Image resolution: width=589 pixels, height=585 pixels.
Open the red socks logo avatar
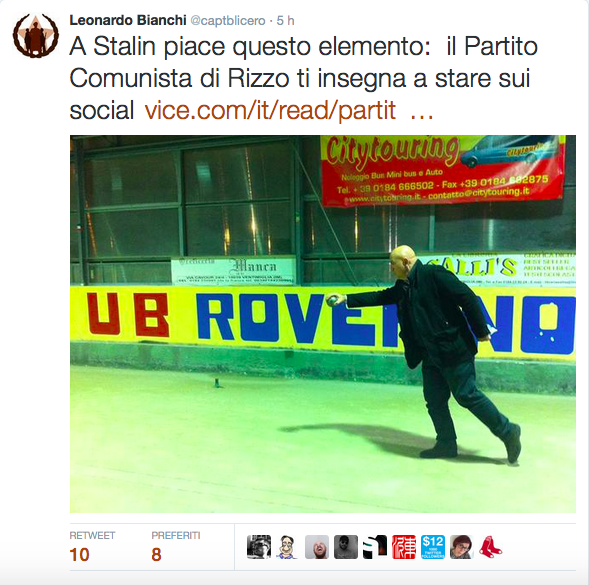click(491, 547)
